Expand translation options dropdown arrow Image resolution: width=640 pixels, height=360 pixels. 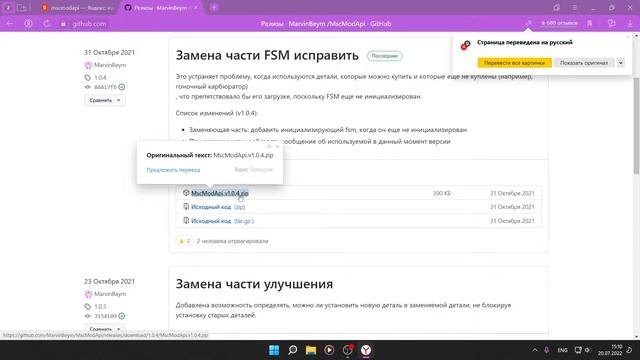620,63
